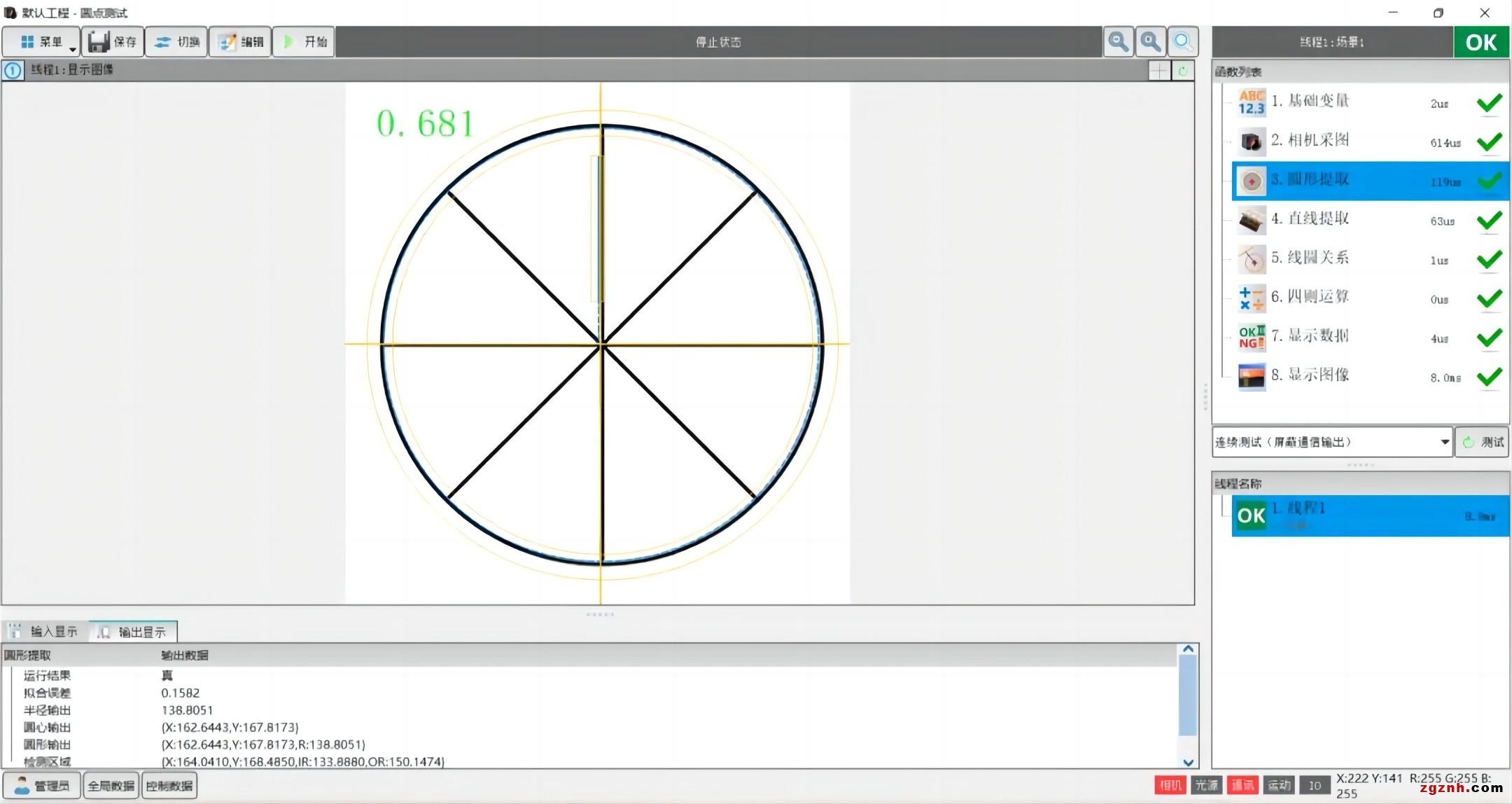The height and width of the screenshot is (804, 1512).
Task: Click the 全局数据 global data button
Action: [111, 786]
